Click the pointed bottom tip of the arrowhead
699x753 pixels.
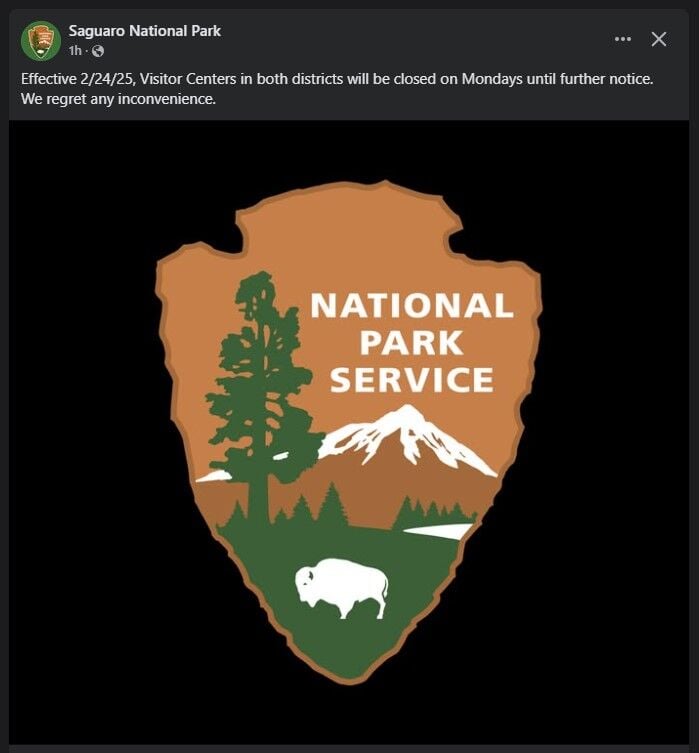[x=350, y=678]
